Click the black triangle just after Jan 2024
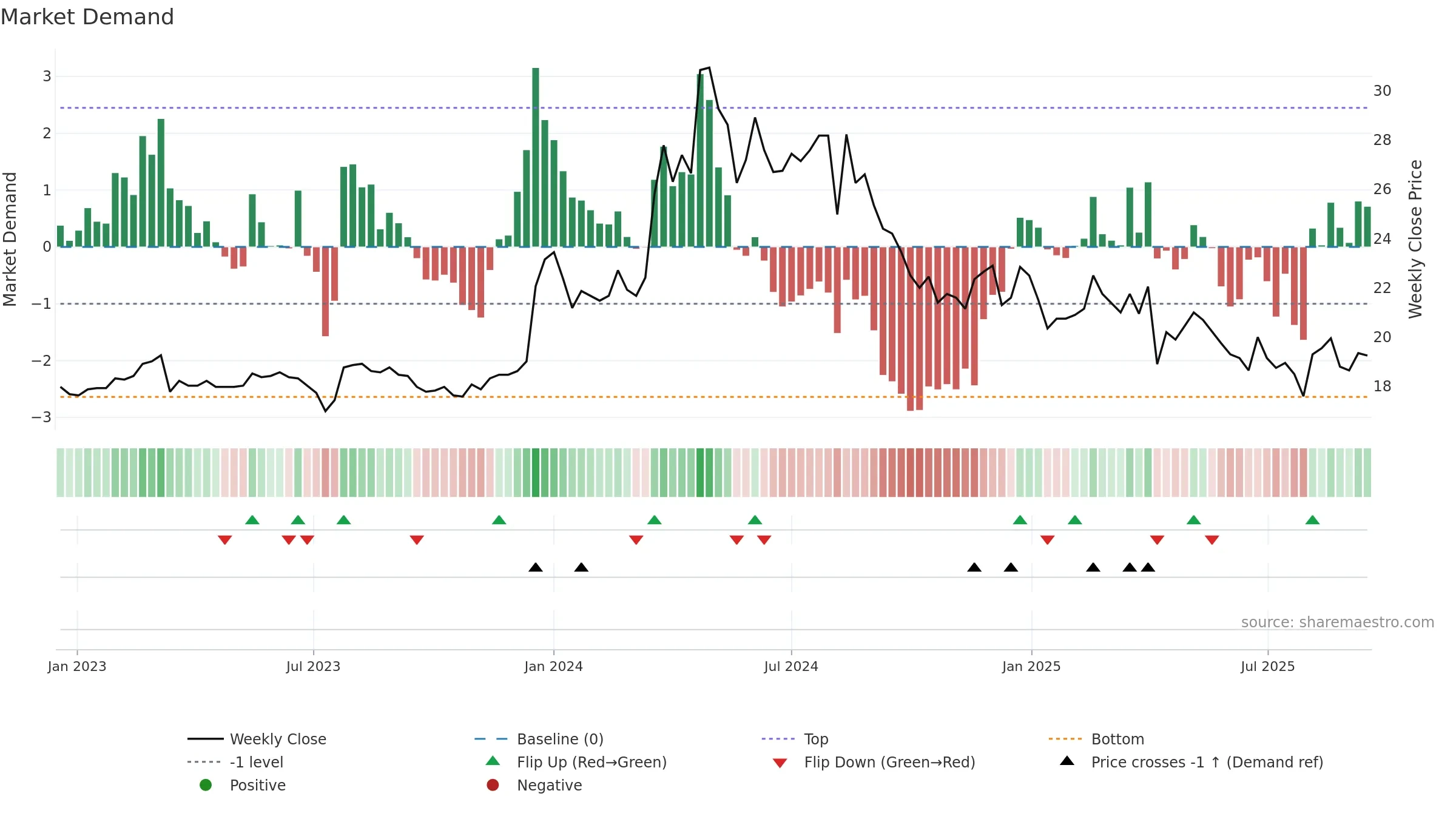 [581, 567]
